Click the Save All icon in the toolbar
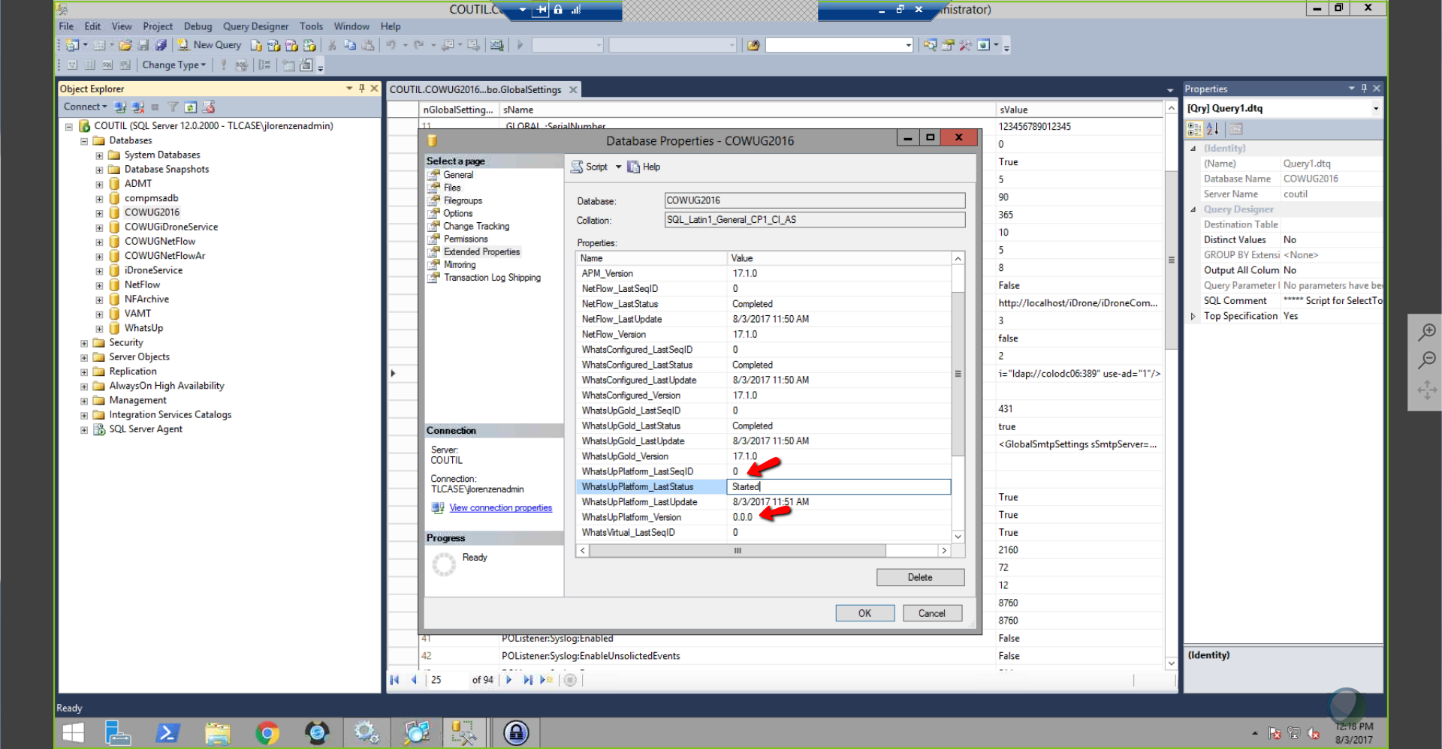Screen dimensions: 1442x749 (159, 45)
